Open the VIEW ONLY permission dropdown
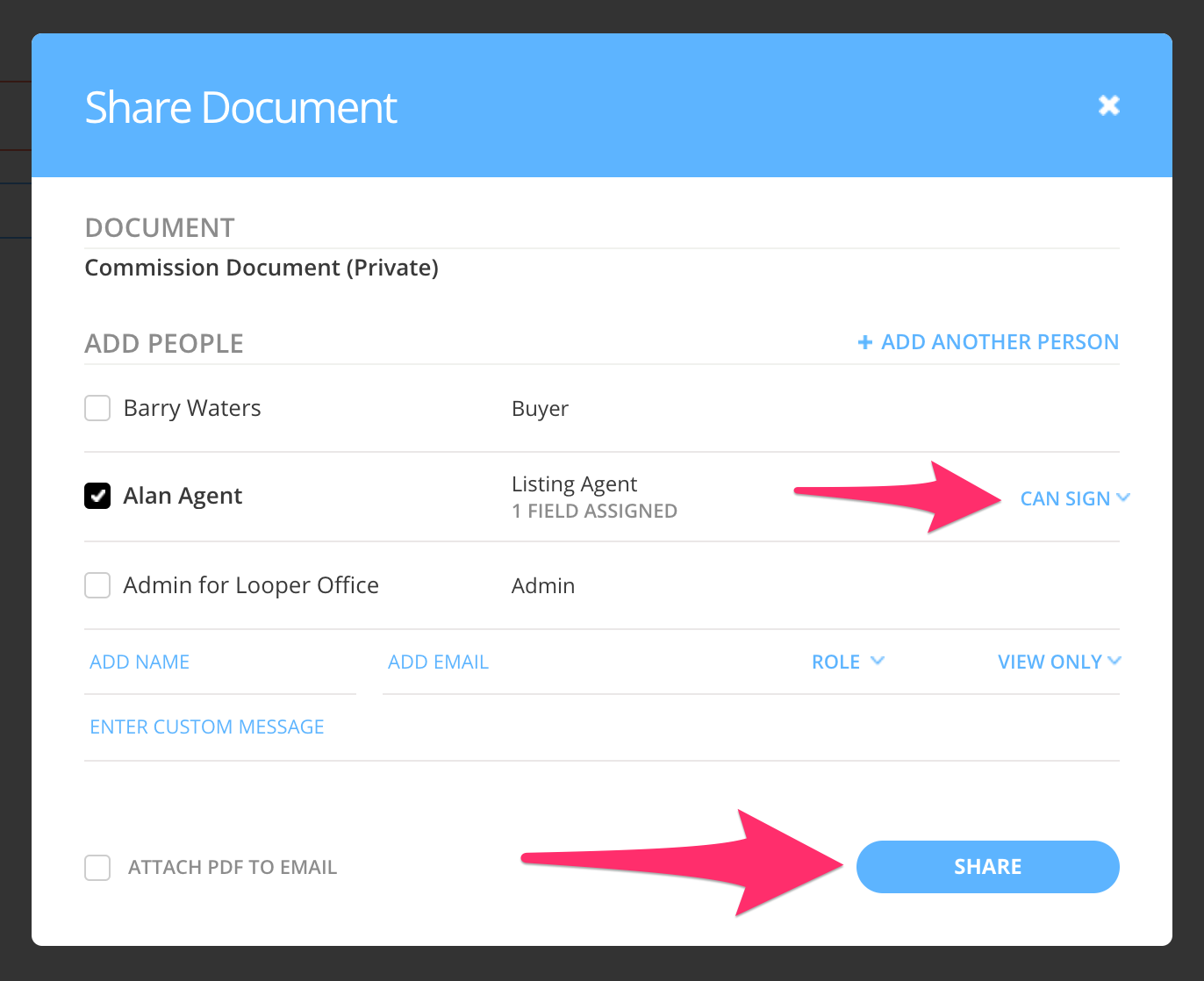Screen dimensions: 1204x981 tap(1050, 661)
